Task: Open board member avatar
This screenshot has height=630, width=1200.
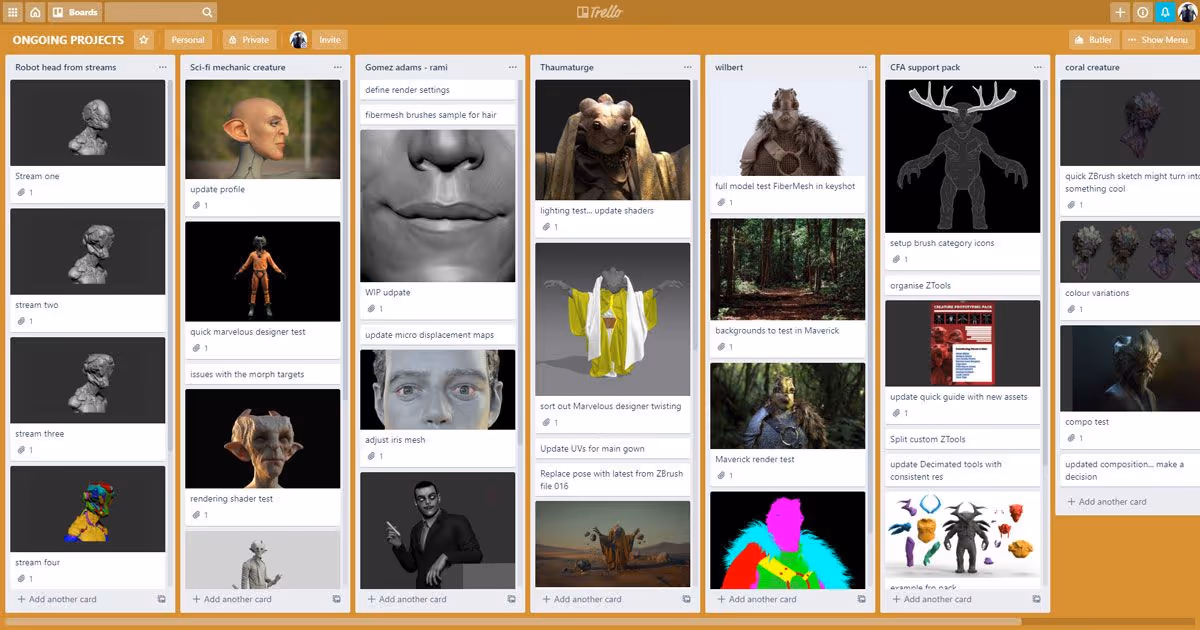Action: pyautogui.click(x=298, y=40)
